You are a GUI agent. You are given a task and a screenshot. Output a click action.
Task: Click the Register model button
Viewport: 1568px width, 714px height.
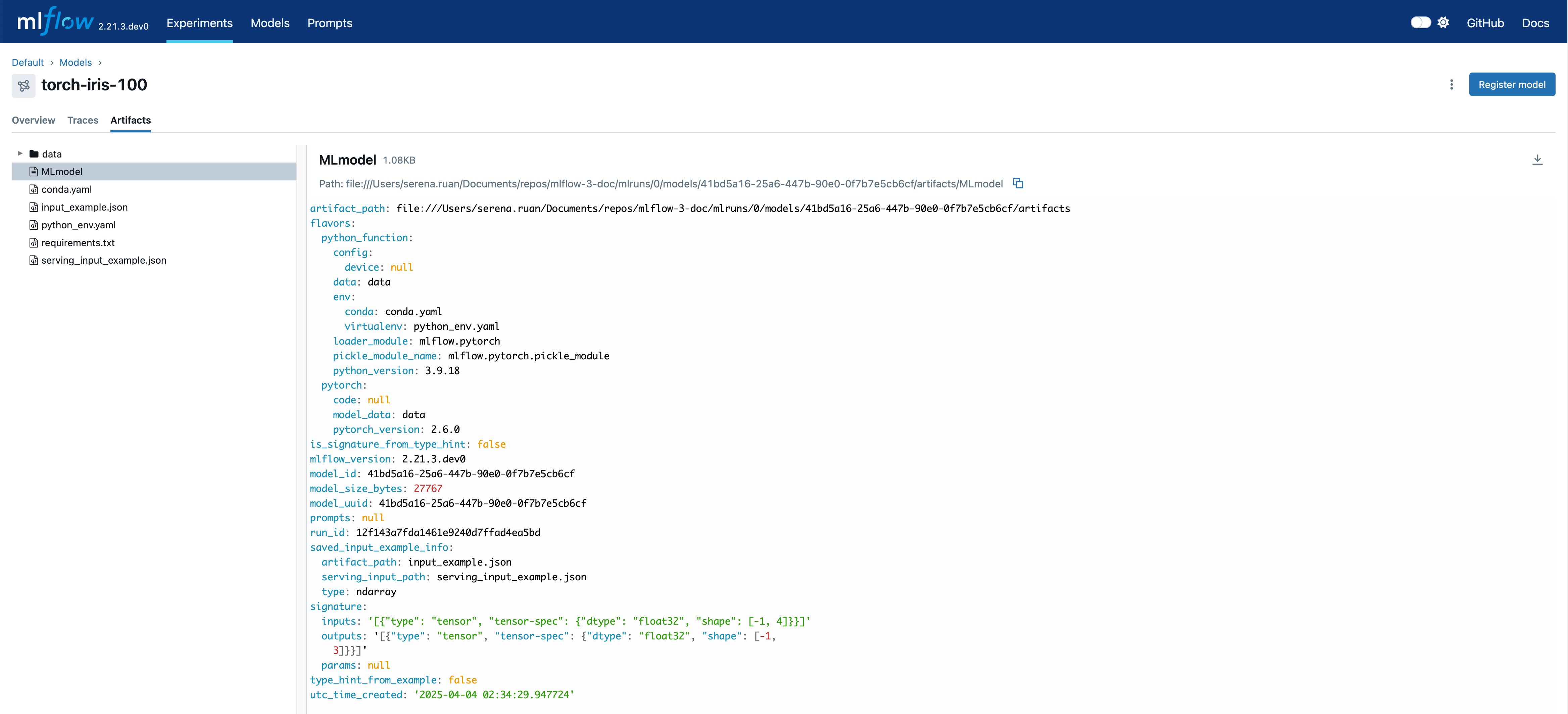(x=1512, y=84)
